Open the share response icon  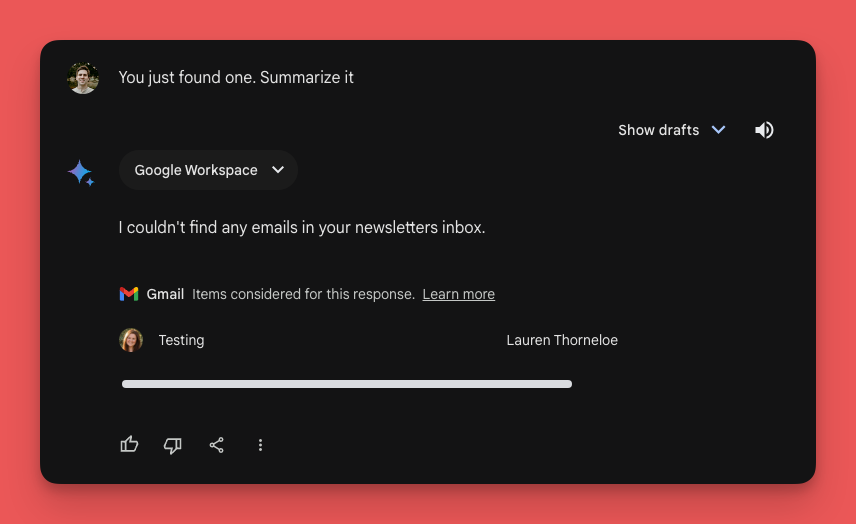click(217, 445)
